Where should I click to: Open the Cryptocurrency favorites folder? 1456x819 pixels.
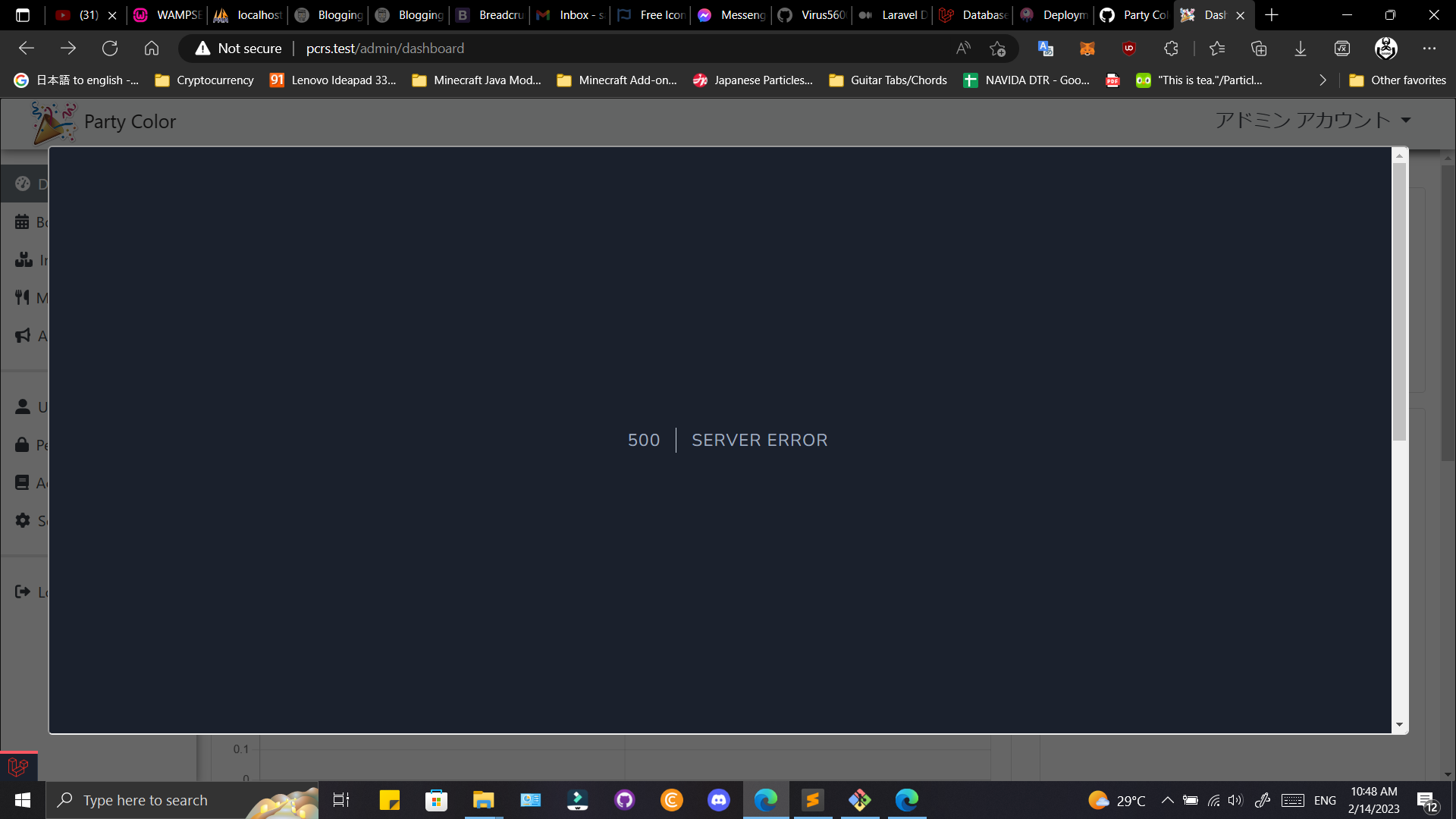tap(203, 80)
